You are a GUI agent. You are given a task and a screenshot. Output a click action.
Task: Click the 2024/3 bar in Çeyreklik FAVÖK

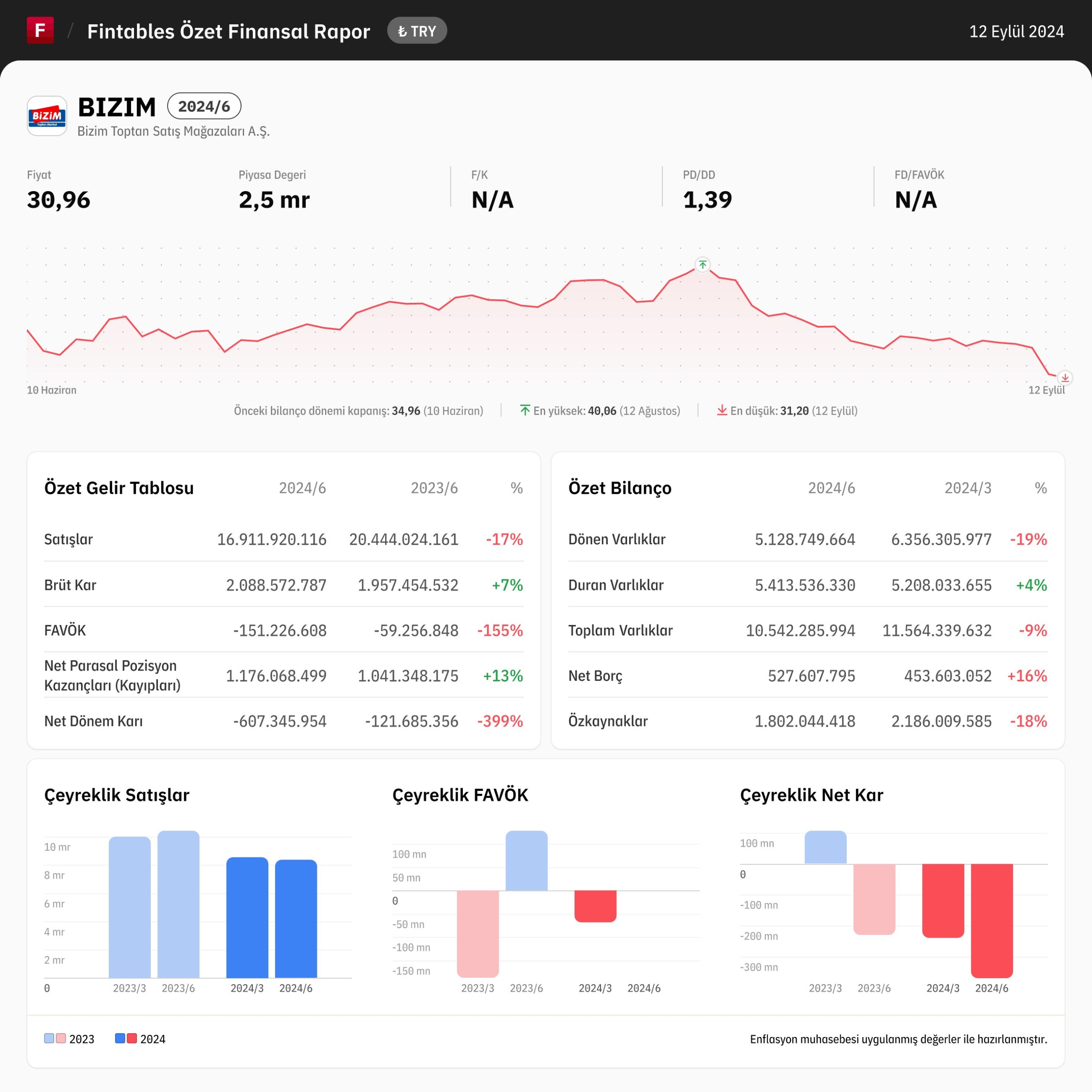point(596,906)
